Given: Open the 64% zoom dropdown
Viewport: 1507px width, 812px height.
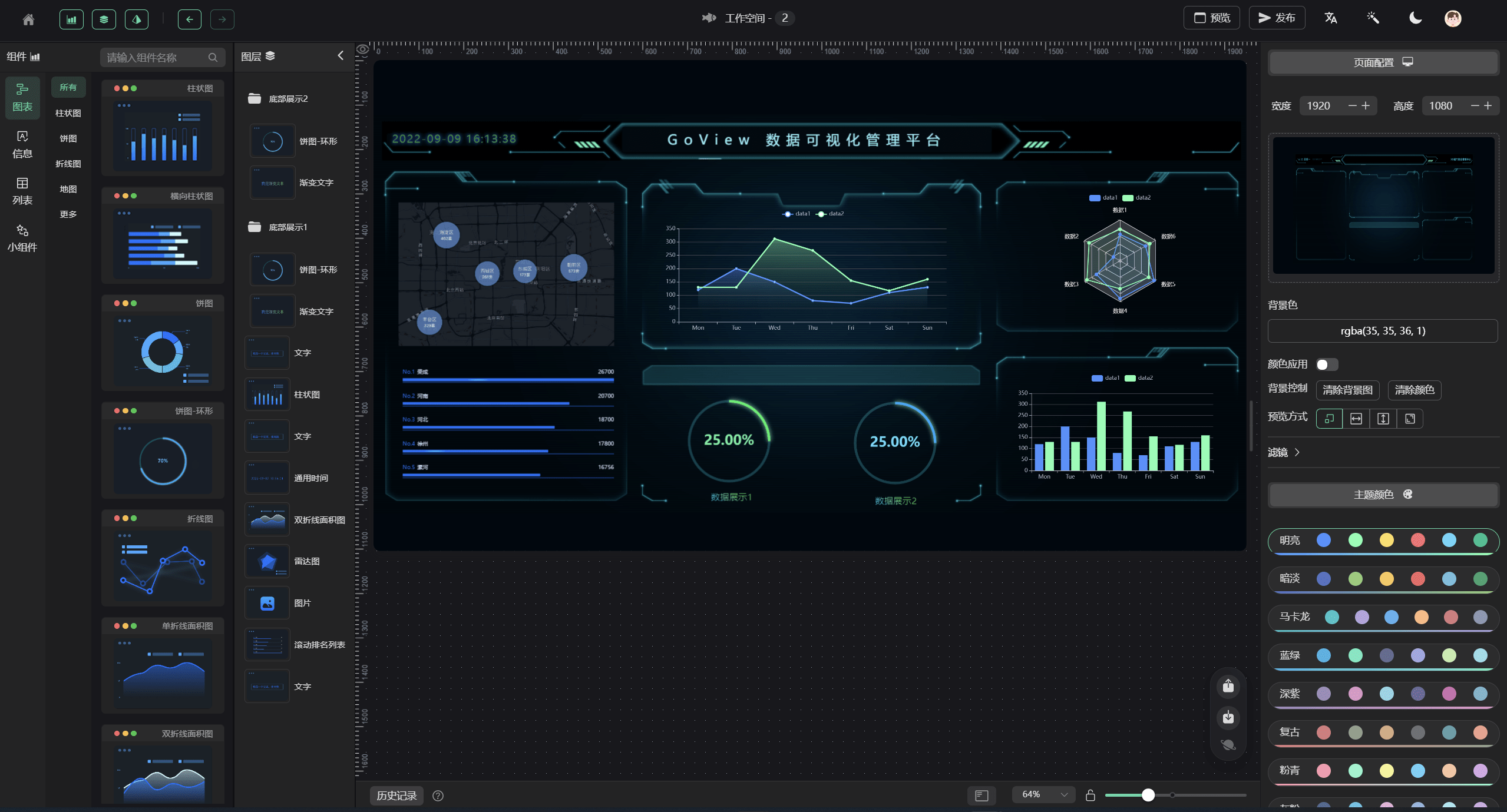Looking at the screenshot, I should 1043,795.
